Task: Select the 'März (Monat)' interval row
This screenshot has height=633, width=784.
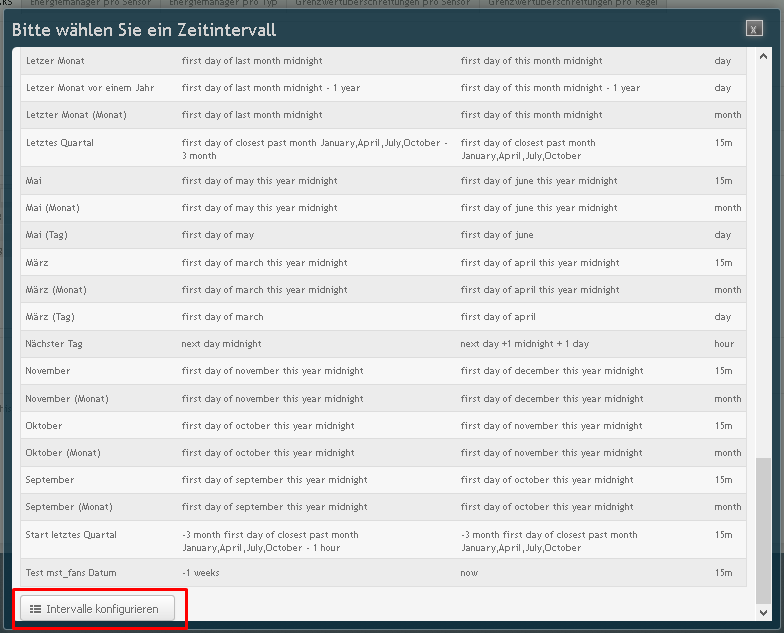Action: coord(383,290)
